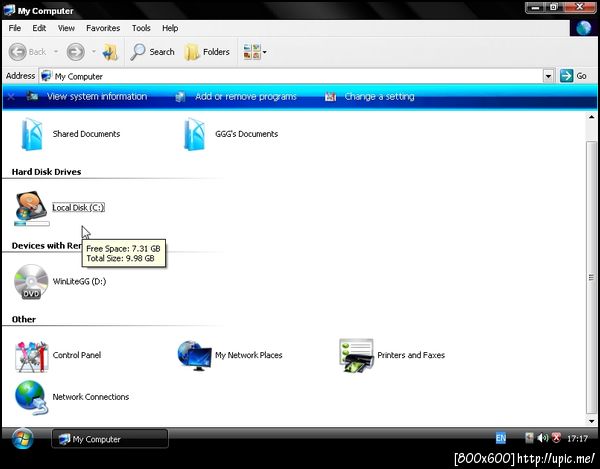Click the Views toolbar icon

252,52
